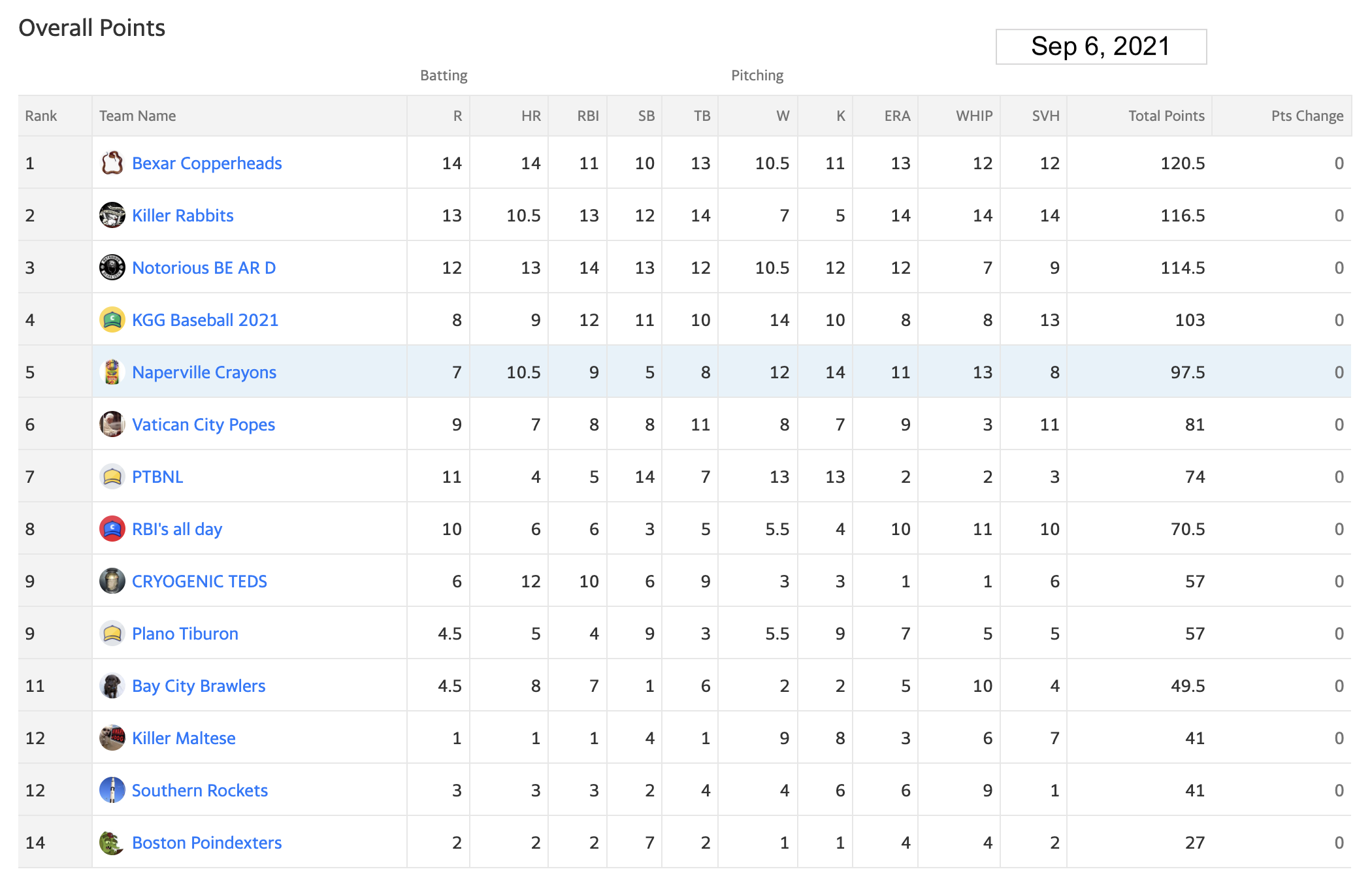This screenshot has height=882, width=1372.
Task: Click the Boston Poindexters team avatar
Action: pos(112,842)
